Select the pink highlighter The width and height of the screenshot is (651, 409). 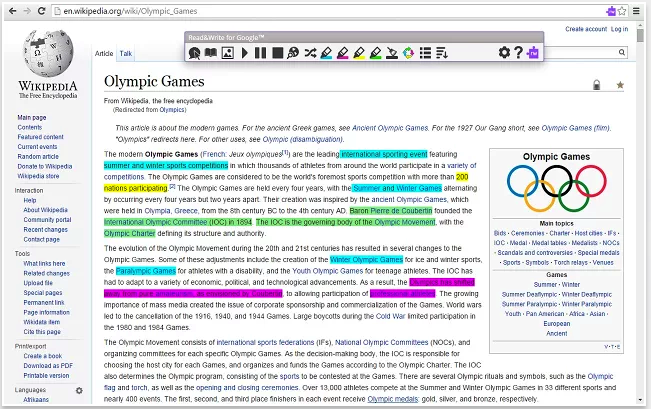343,53
